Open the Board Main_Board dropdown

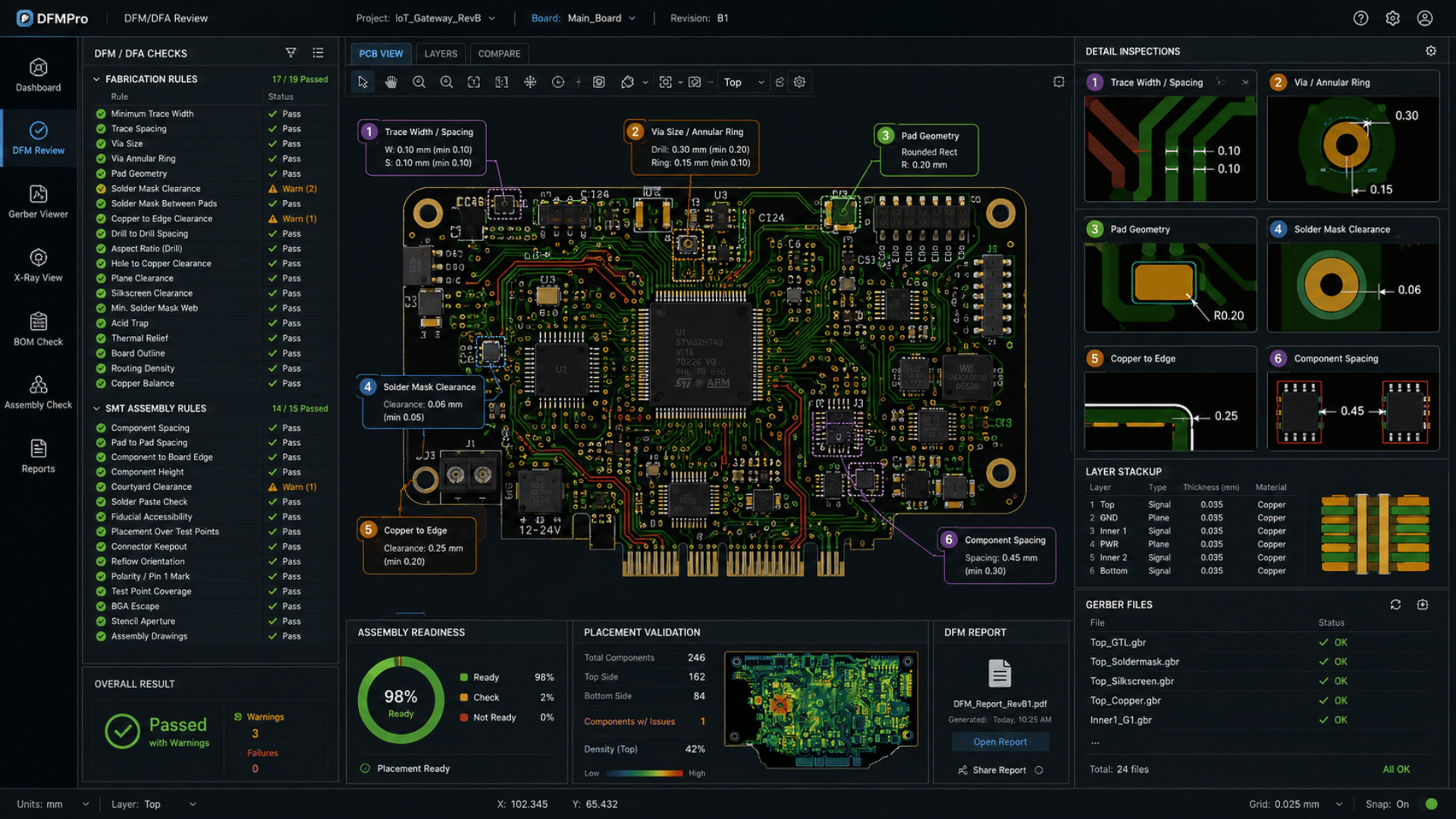pos(583,18)
